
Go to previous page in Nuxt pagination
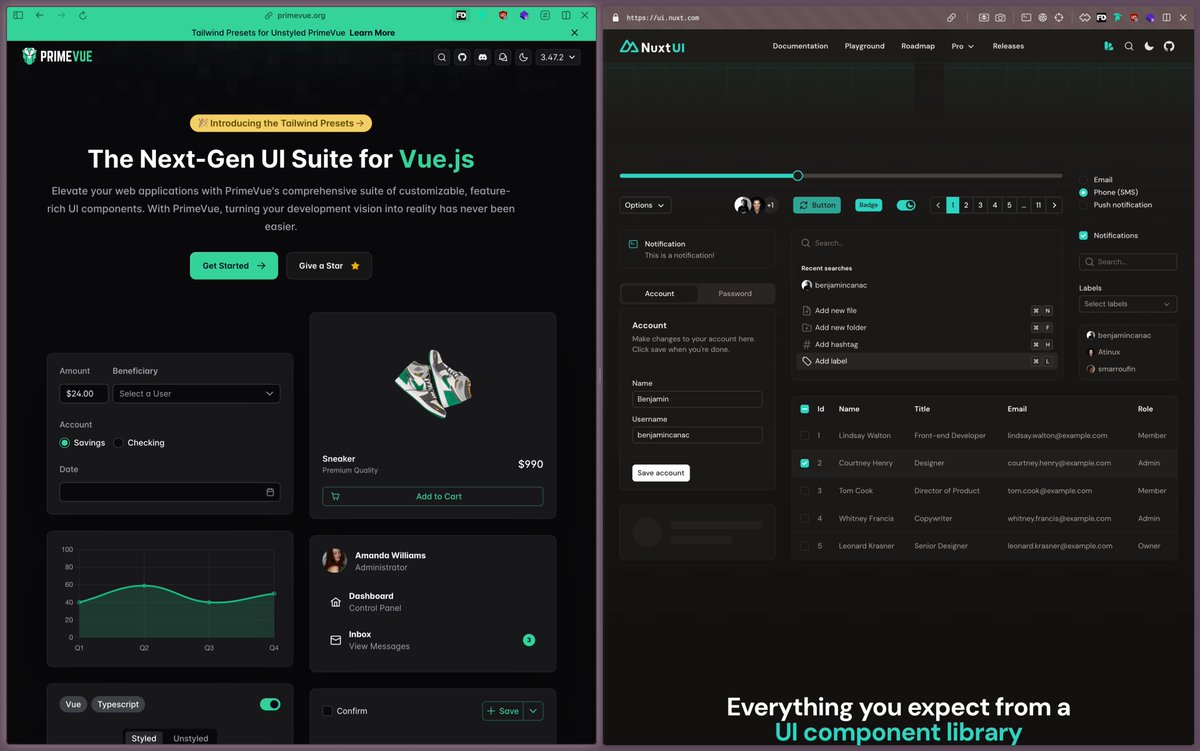coord(938,205)
